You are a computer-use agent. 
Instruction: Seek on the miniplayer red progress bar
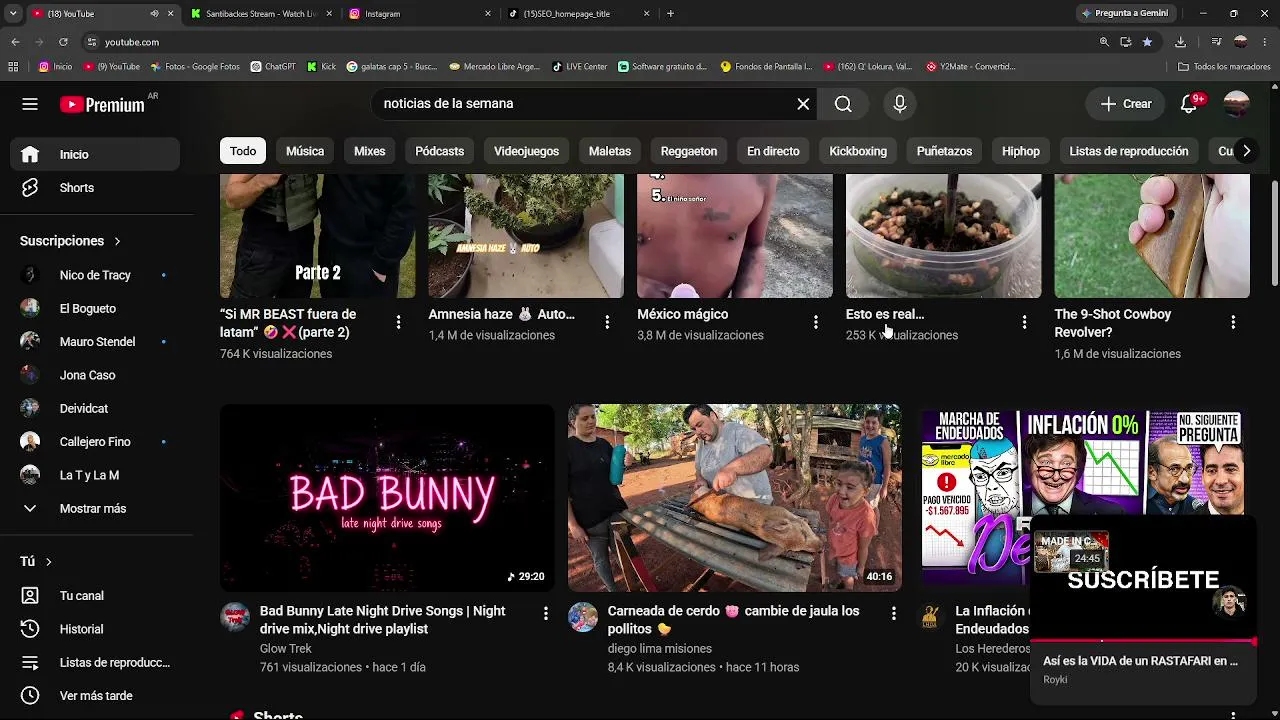tap(1143, 641)
